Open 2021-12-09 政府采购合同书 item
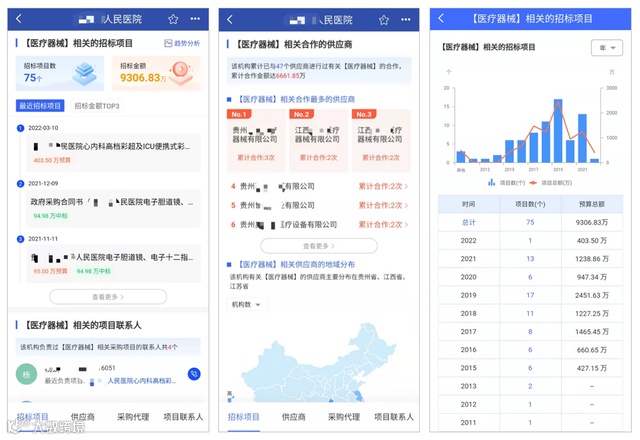Screen dimensions: 640x440 [x=114, y=208]
